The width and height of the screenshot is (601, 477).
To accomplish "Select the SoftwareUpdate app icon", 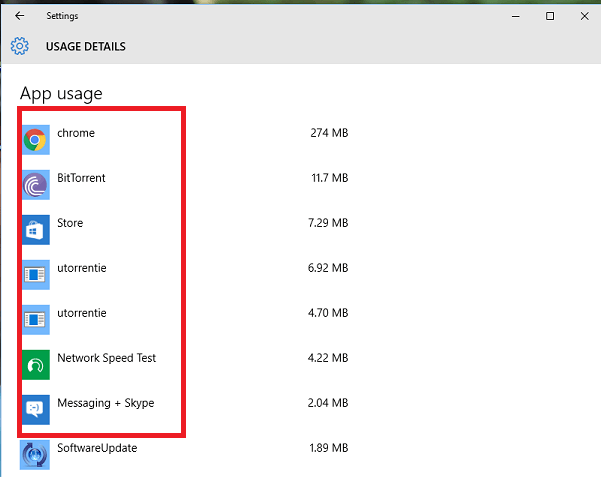I will [x=35, y=455].
